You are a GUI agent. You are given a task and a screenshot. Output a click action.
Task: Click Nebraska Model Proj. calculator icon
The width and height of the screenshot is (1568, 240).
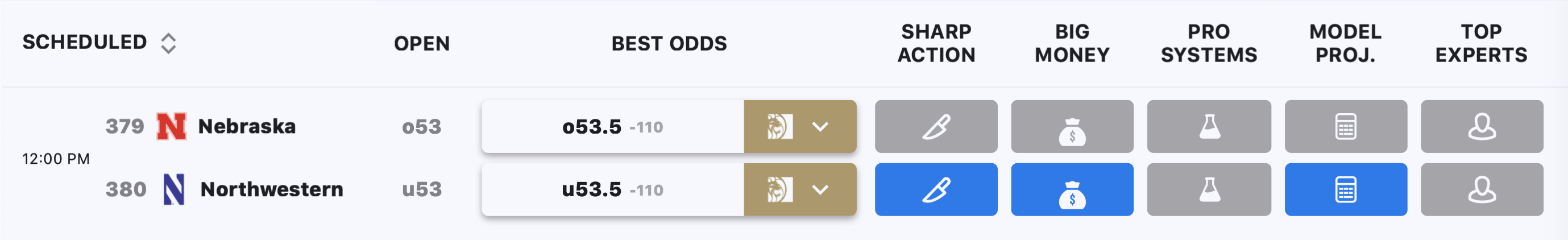tap(1346, 127)
